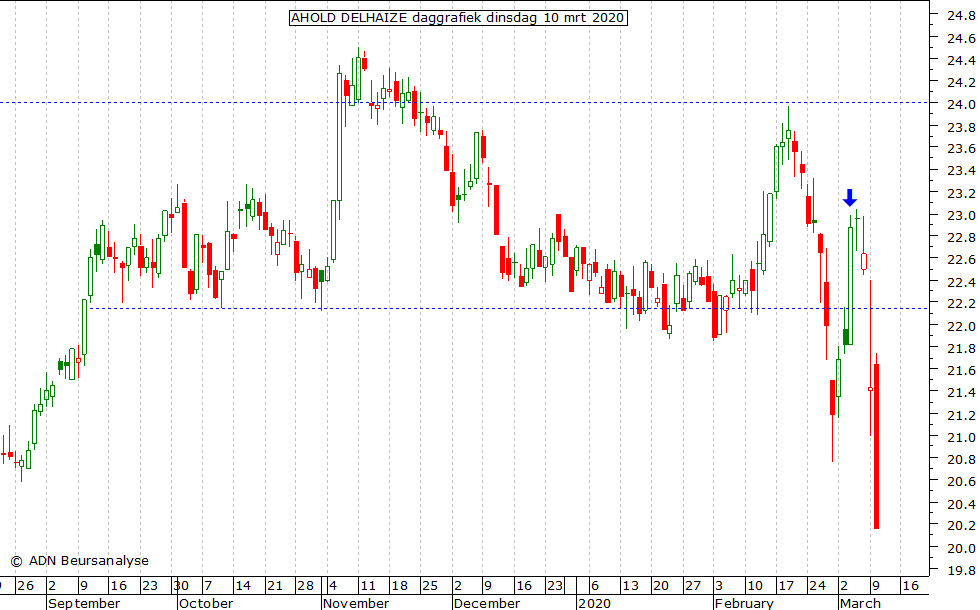Click the 3 date label in February
Viewport: 980px width, 610px height.
(719, 586)
